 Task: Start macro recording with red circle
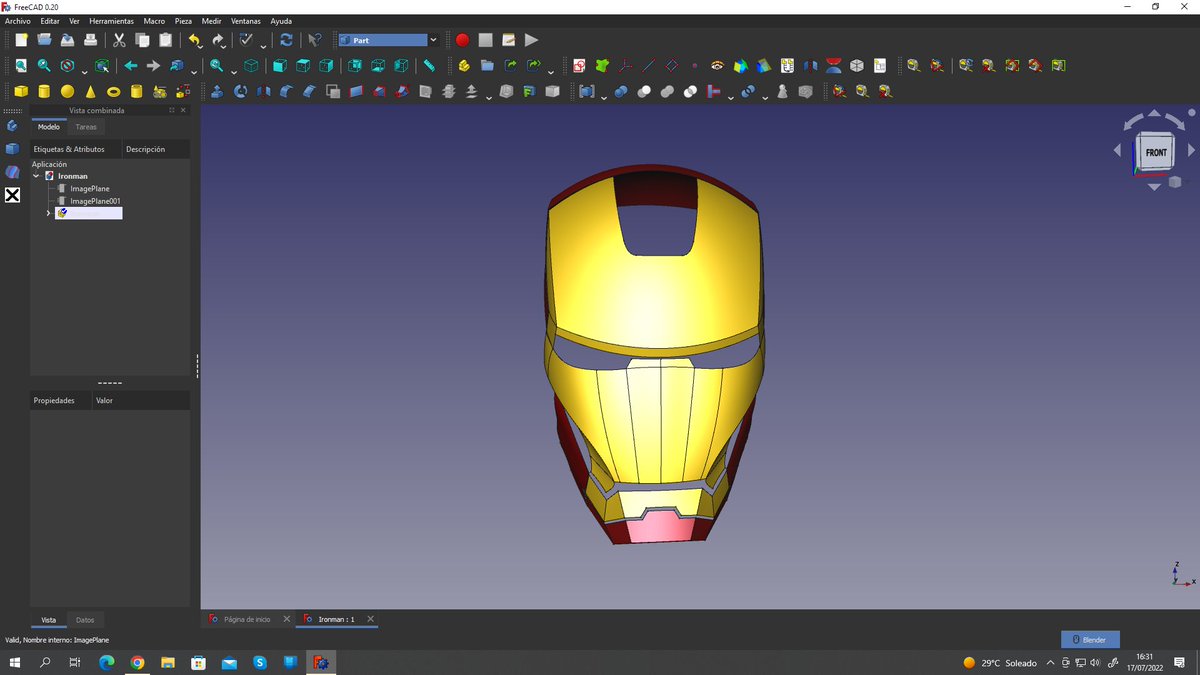tap(462, 40)
